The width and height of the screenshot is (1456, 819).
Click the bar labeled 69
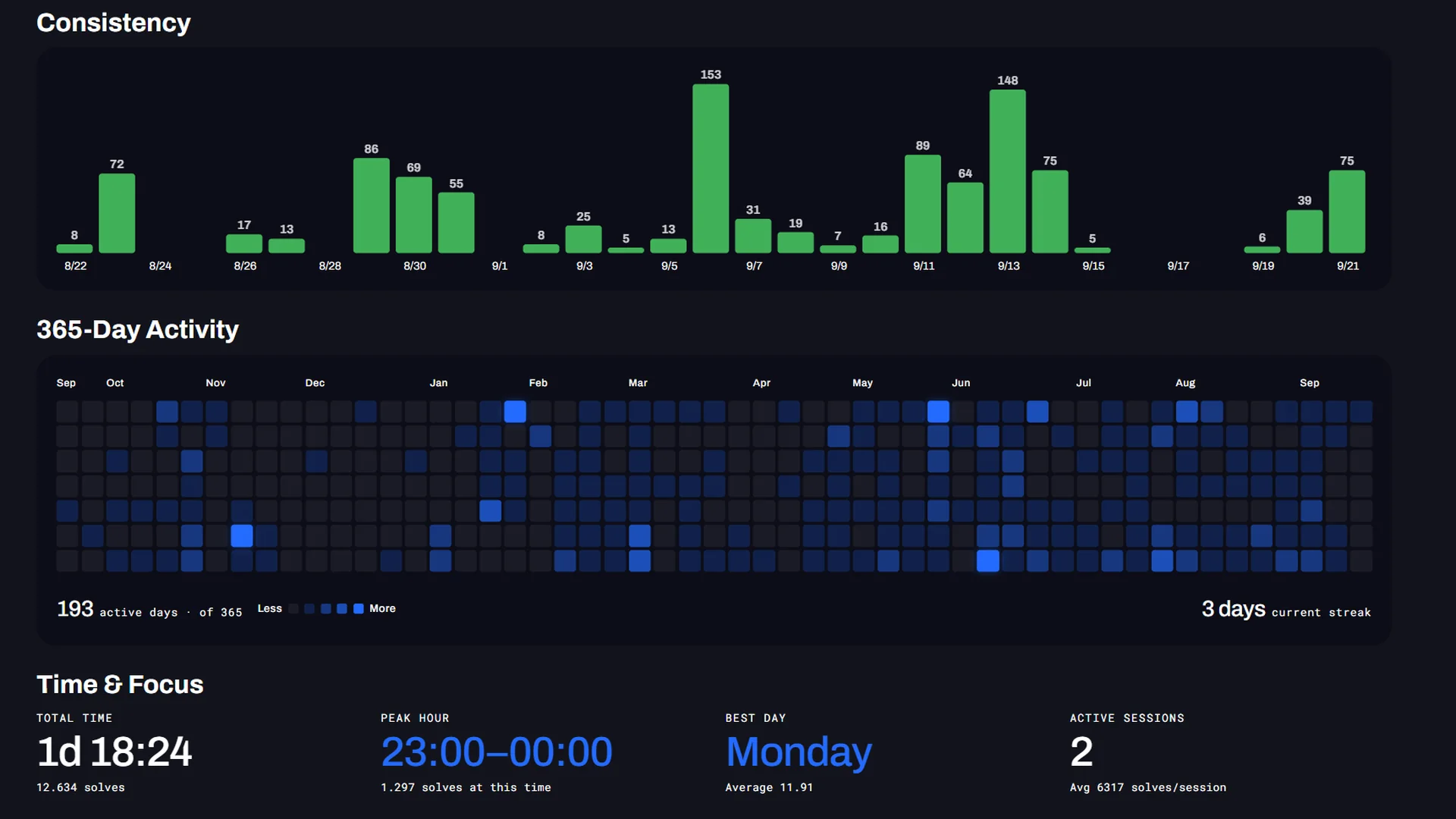click(414, 215)
